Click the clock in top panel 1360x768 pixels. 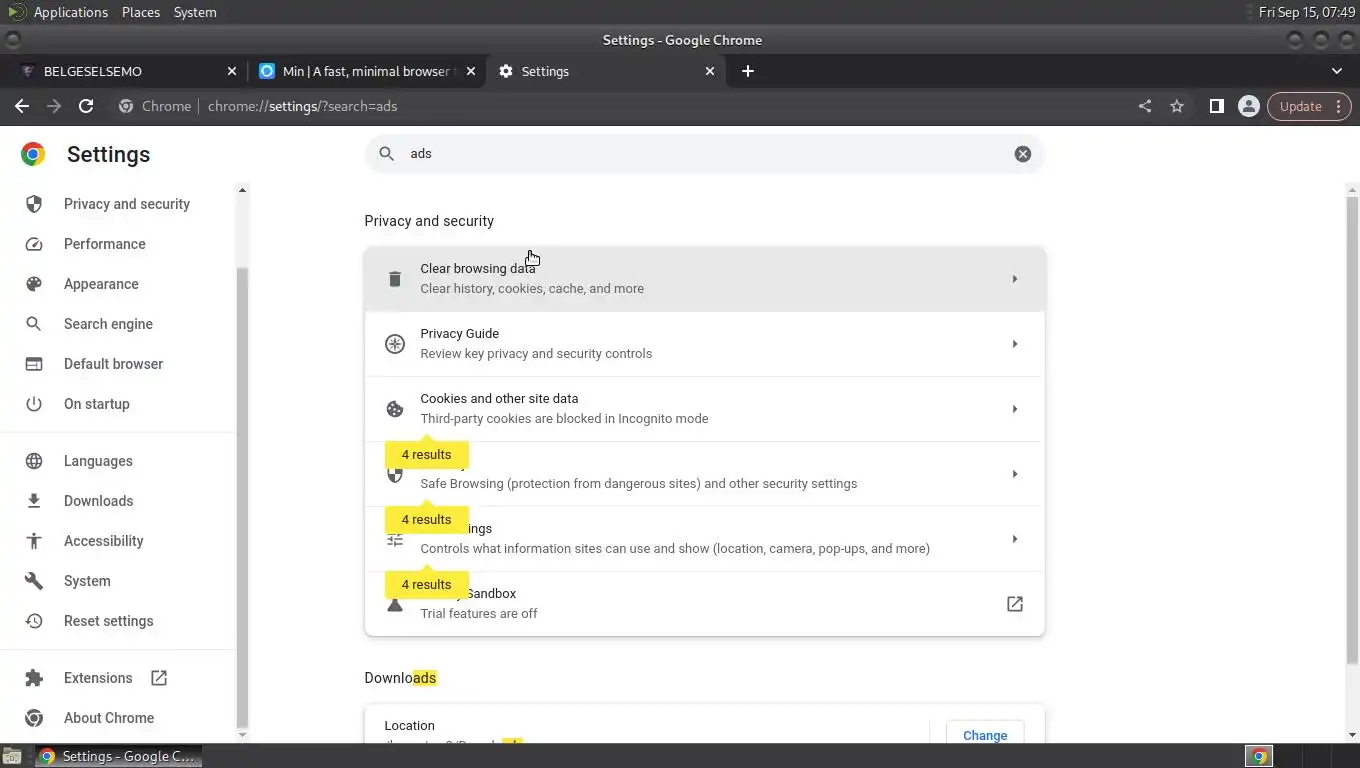click(1306, 12)
